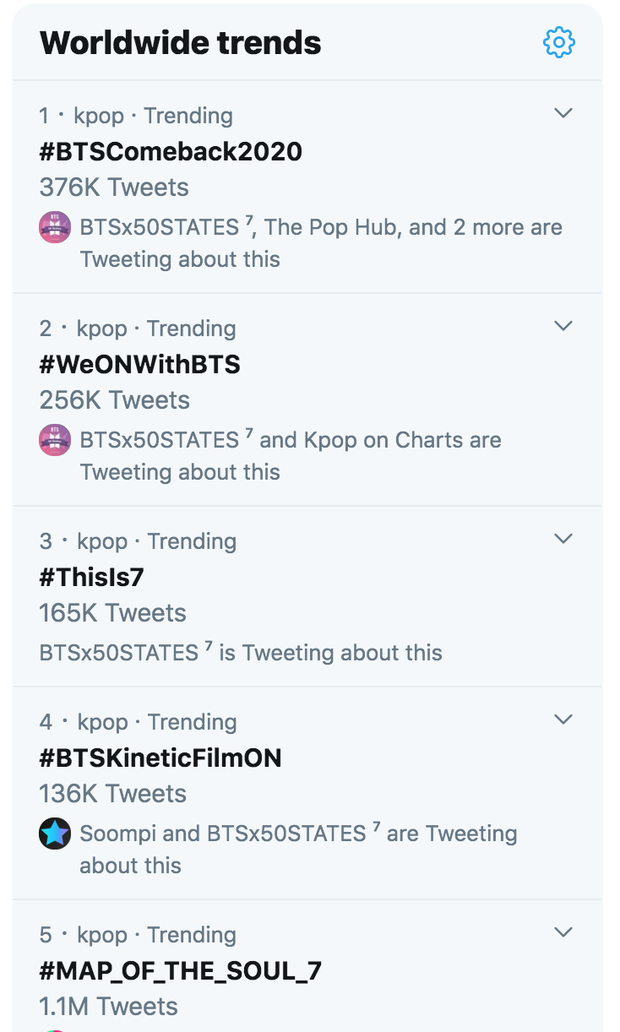620x1032 pixels.
Task: Open Worldwide trends settings gear
Action: pyautogui.click(x=559, y=42)
